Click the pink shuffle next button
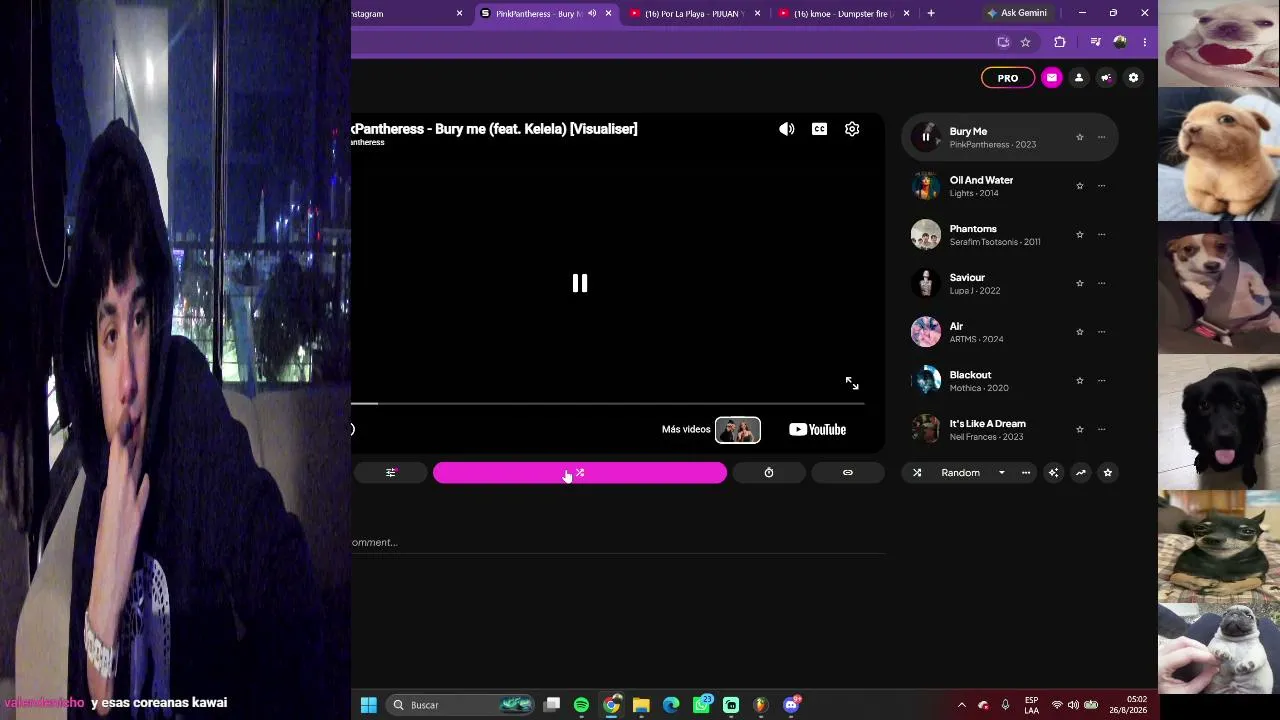Image resolution: width=1280 pixels, height=720 pixels. pos(580,473)
